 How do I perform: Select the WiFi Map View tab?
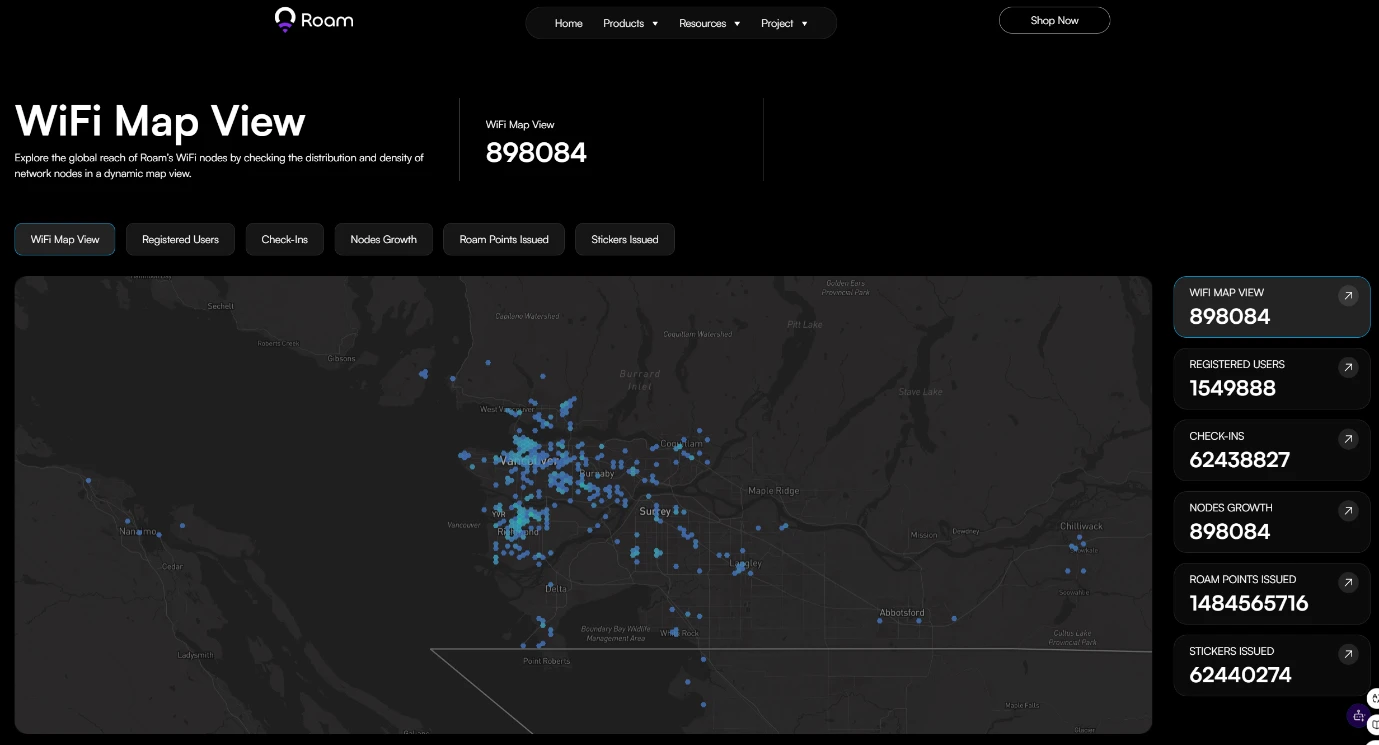click(x=65, y=240)
